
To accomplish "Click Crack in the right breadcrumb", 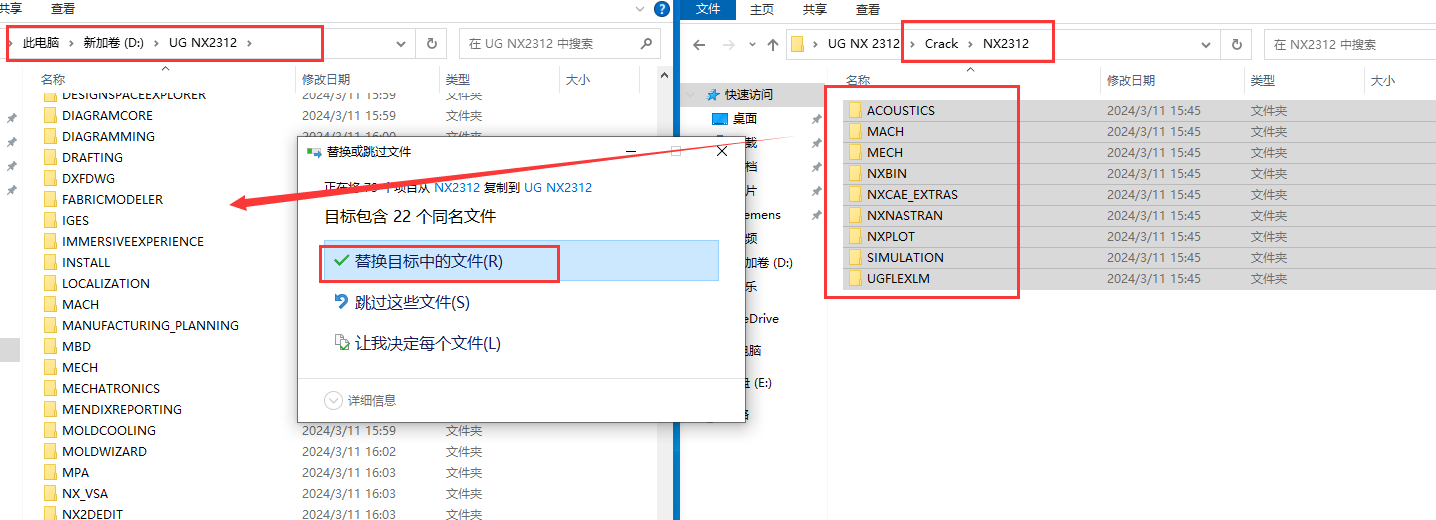I will 941,44.
